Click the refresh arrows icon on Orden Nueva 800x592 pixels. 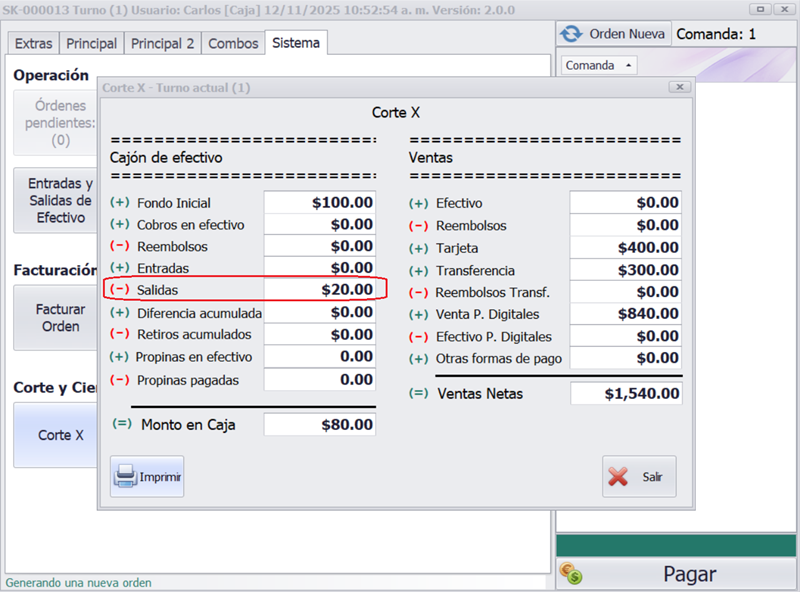click(571, 33)
